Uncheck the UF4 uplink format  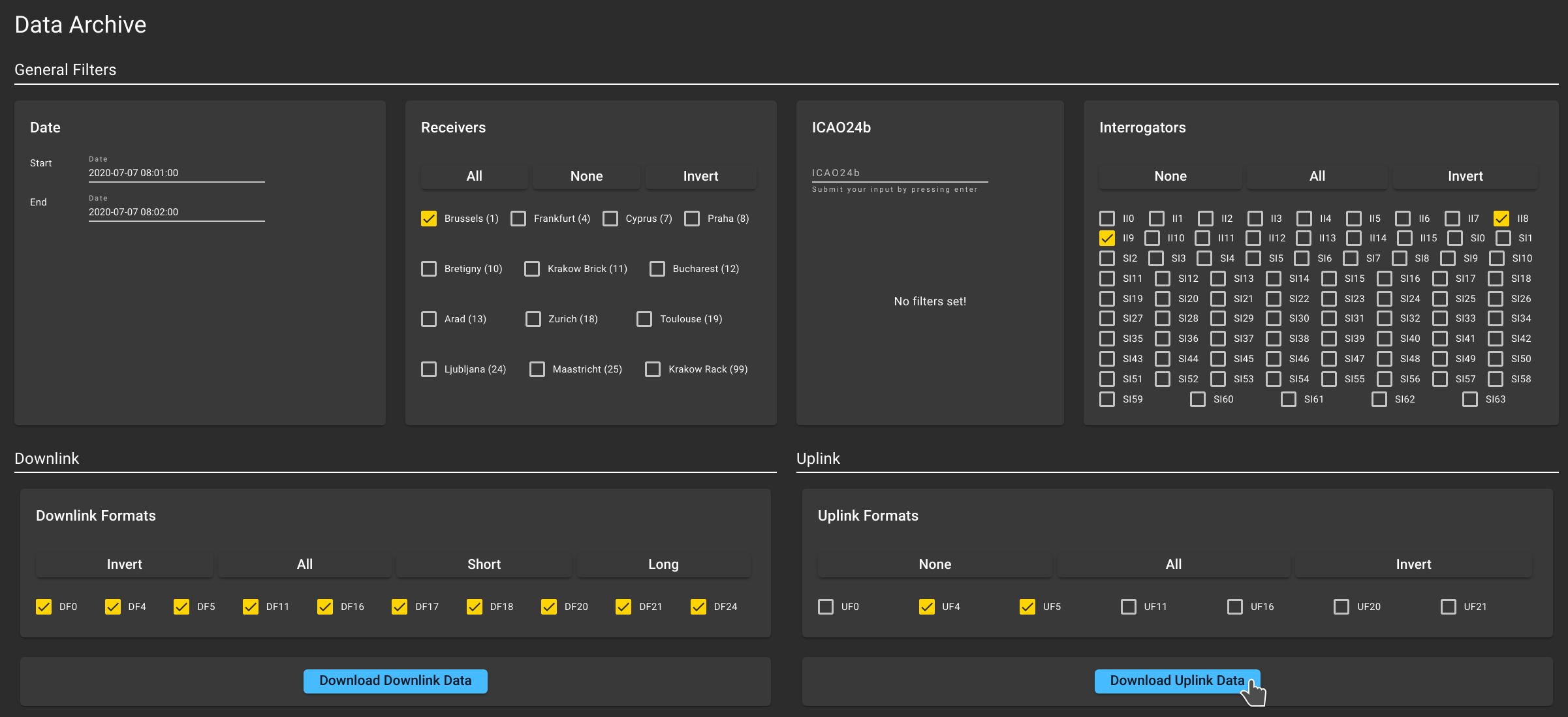pos(927,607)
